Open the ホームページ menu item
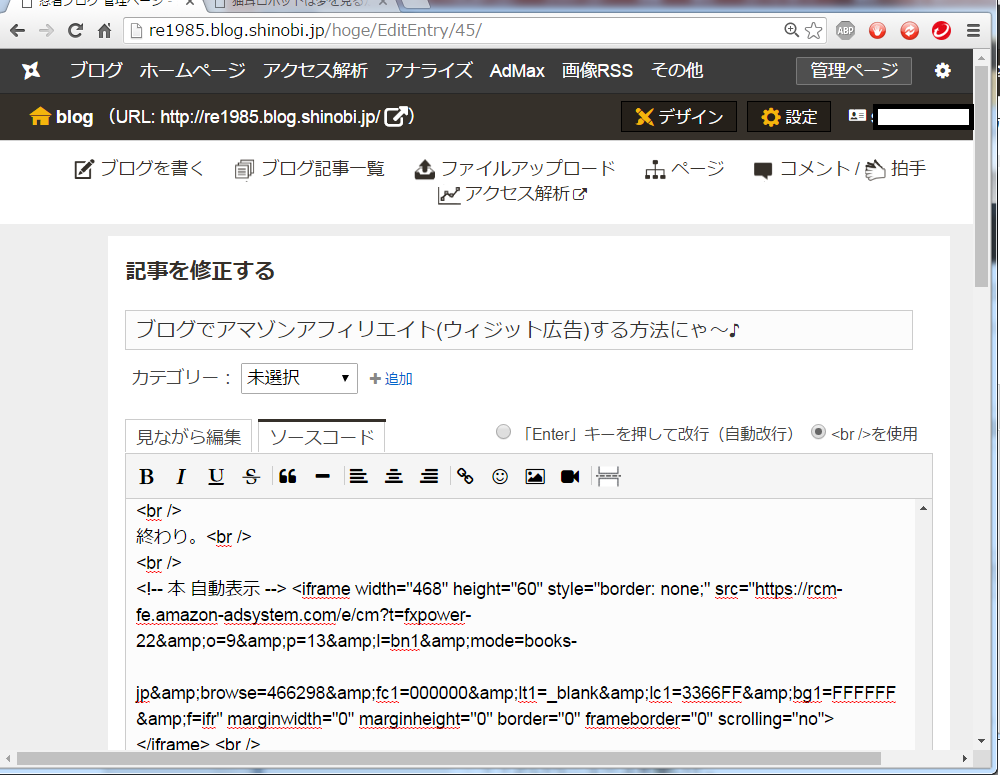 pyautogui.click(x=193, y=71)
